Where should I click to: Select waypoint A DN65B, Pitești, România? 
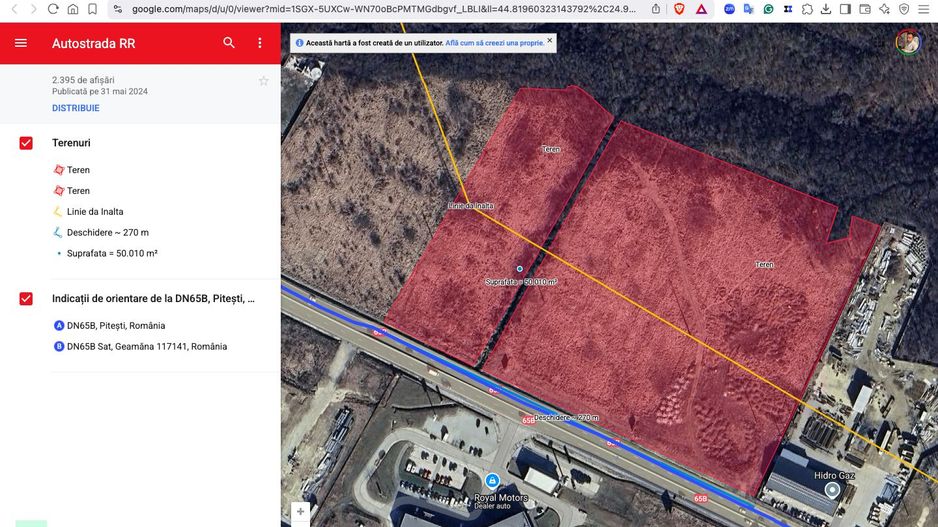116,326
